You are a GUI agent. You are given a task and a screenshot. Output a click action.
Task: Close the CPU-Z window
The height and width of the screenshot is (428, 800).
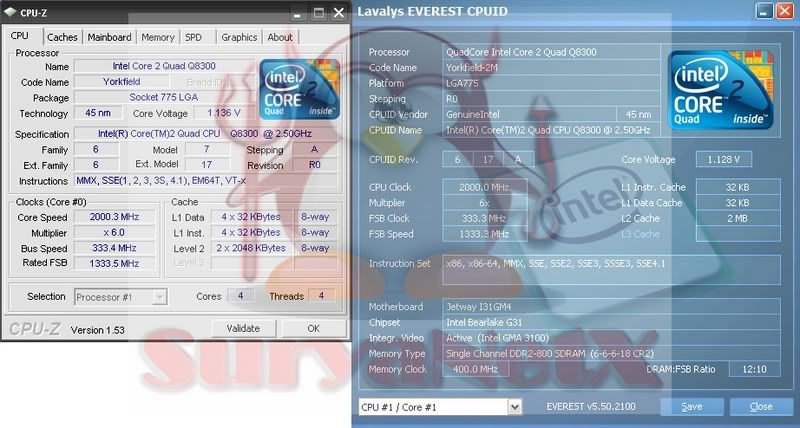tap(339, 13)
